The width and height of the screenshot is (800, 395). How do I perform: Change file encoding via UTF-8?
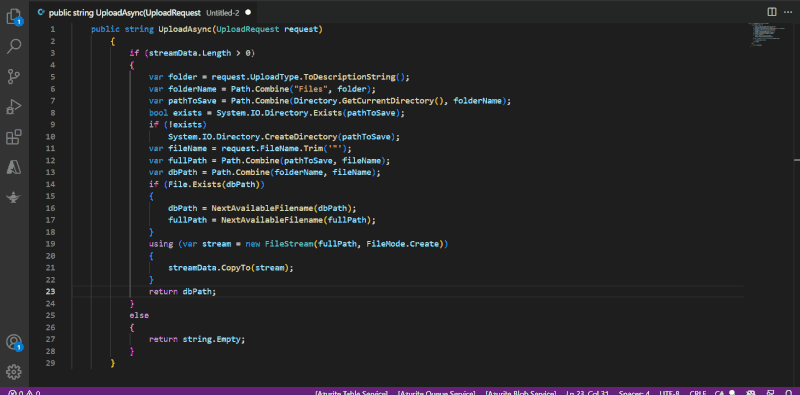669,392
